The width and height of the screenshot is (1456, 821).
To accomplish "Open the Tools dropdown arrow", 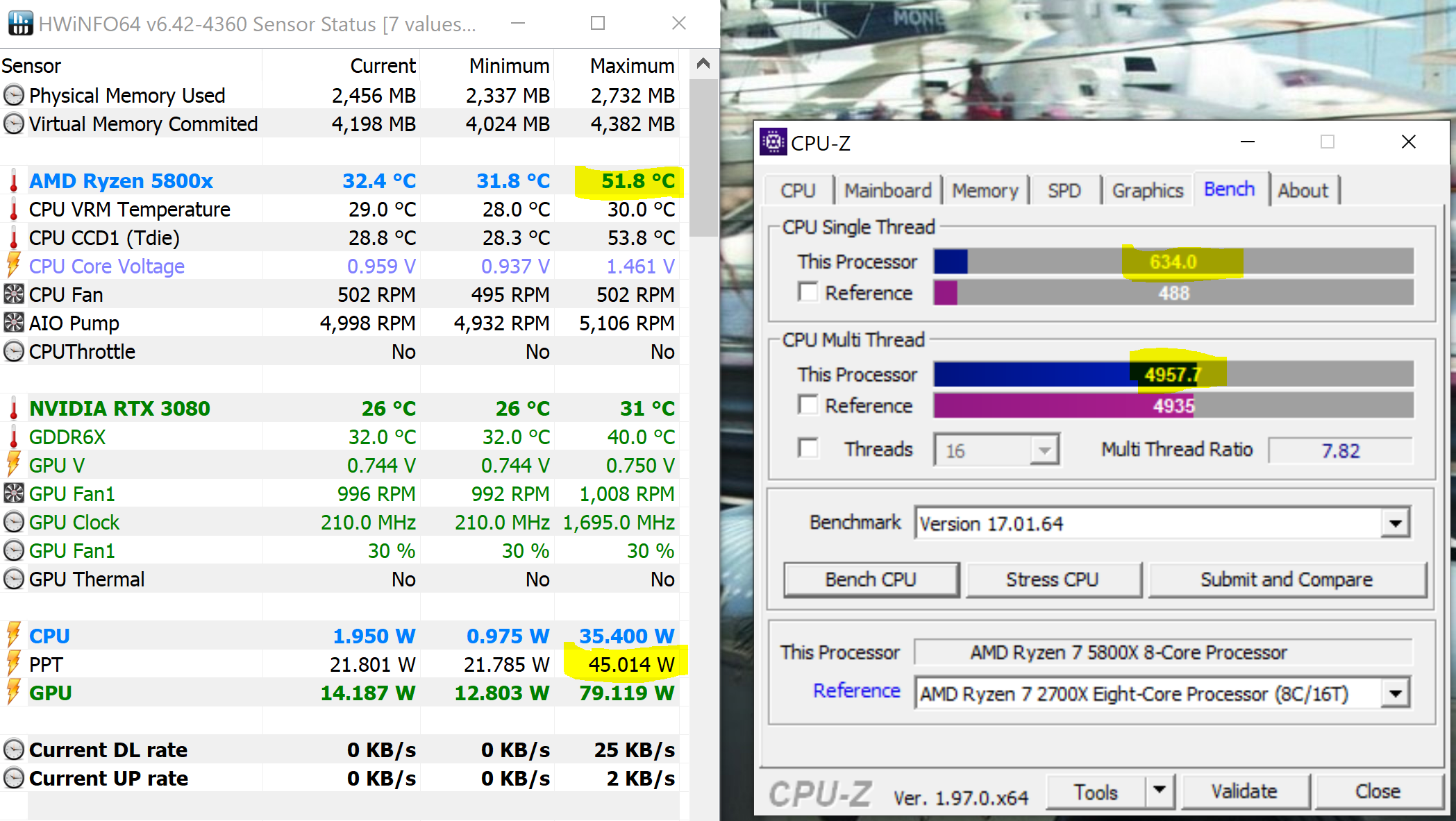I will 1159,791.
